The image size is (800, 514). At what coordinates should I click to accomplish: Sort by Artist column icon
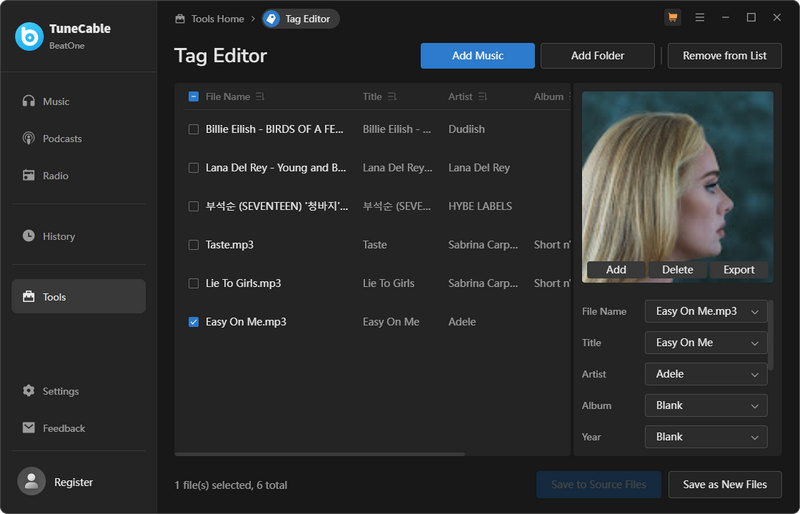[x=483, y=96]
